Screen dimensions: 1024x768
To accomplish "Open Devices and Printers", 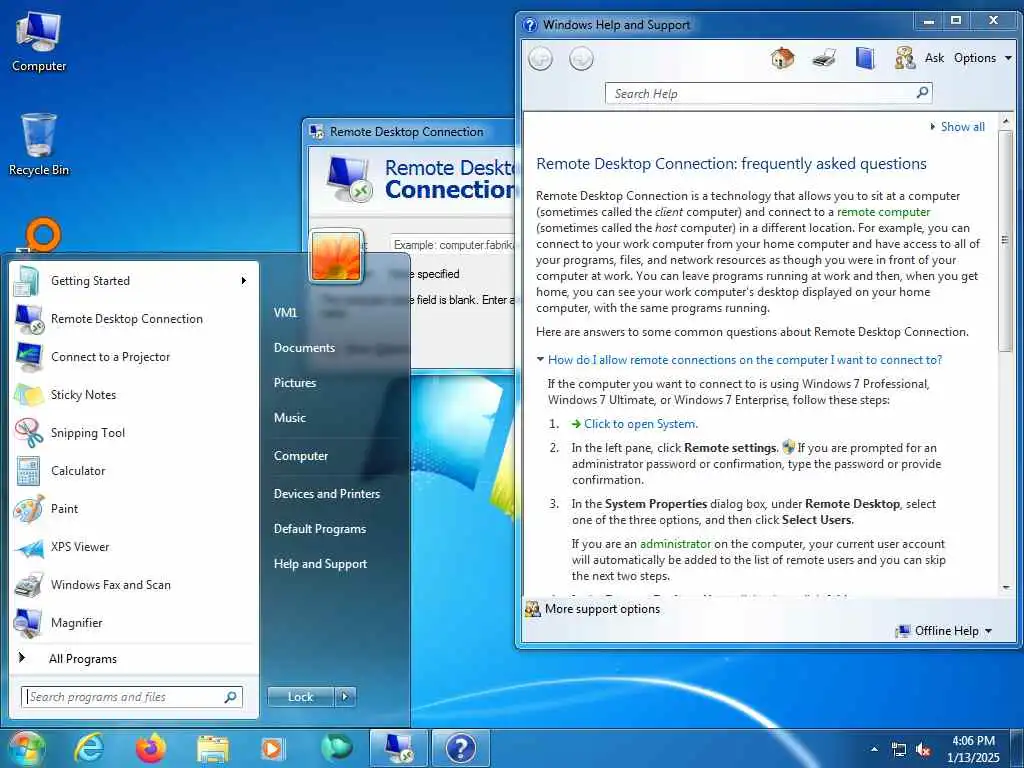I will click(x=327, y=494).
